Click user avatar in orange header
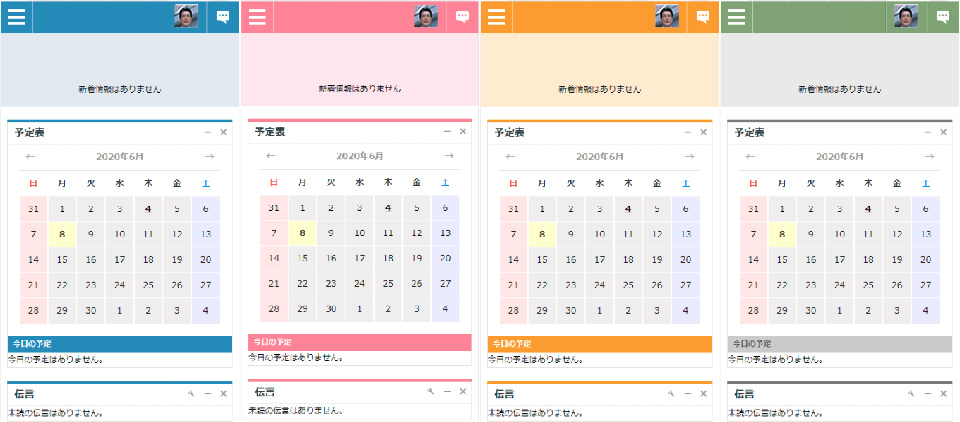Viewport: 960px width, 422px height. 667,16
